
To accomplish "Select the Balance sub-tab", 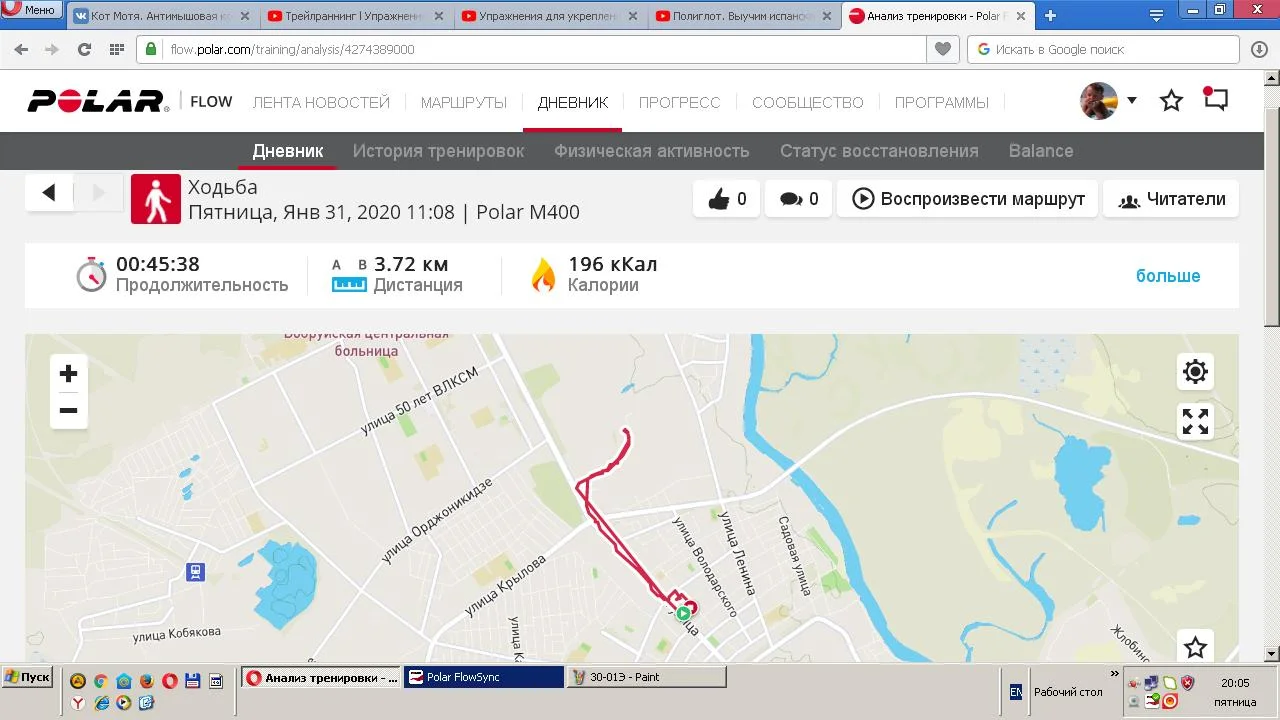I will 1041,151.
